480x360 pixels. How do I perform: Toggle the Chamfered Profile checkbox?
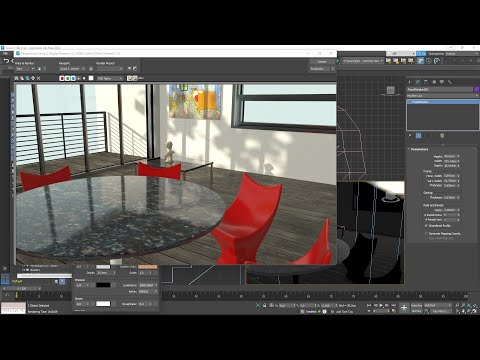[x=427, y=226]
